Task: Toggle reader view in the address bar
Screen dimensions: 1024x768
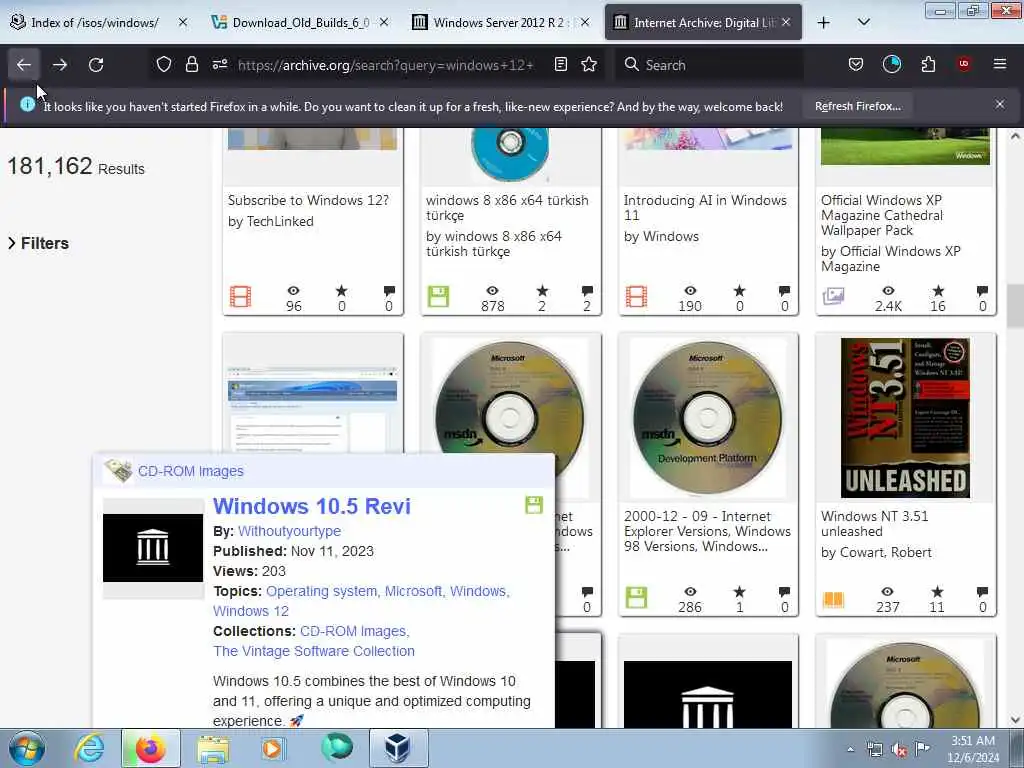Action: point(560,65)
